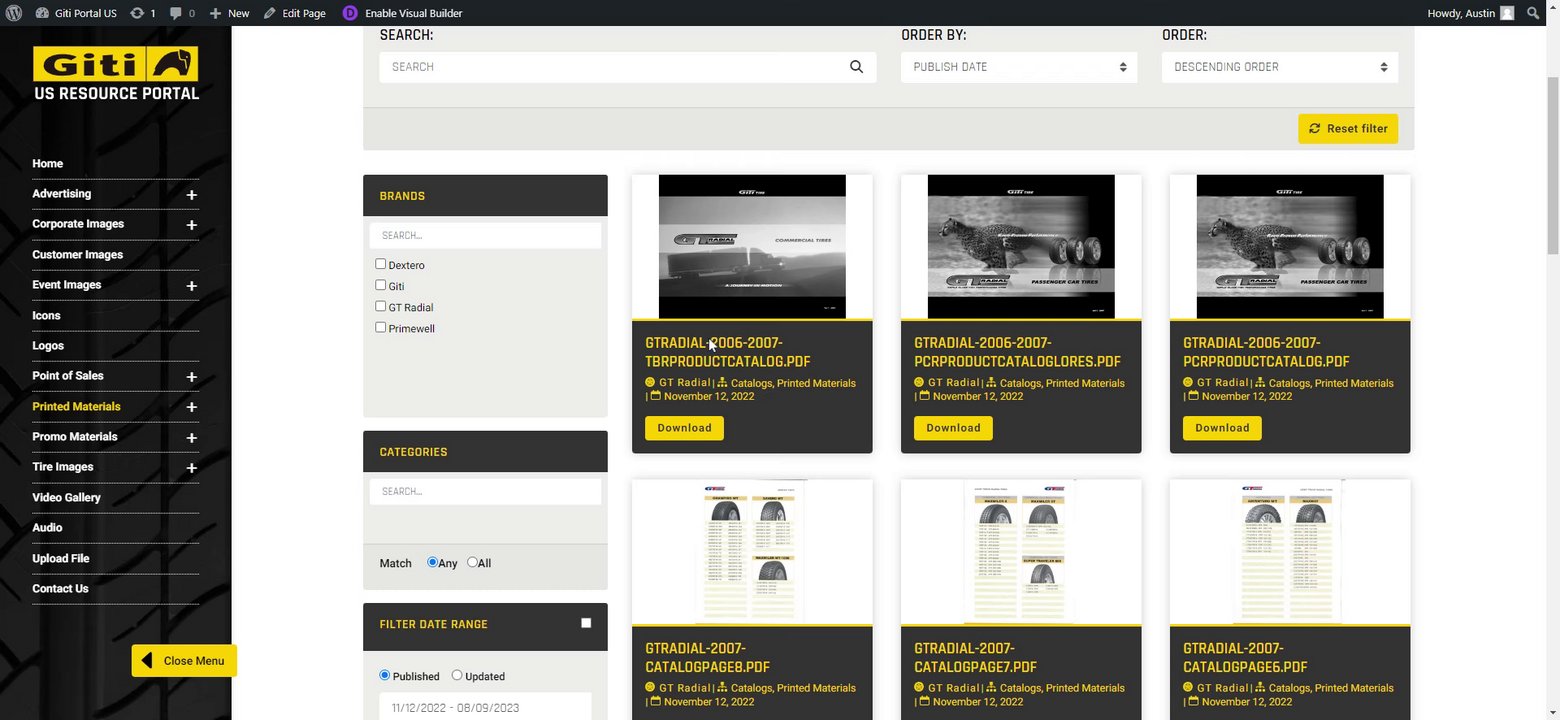Expand the Event Images submenu
Image resolution: width=1560 pixels, height=720 pixels.
(x=191, y=286)
